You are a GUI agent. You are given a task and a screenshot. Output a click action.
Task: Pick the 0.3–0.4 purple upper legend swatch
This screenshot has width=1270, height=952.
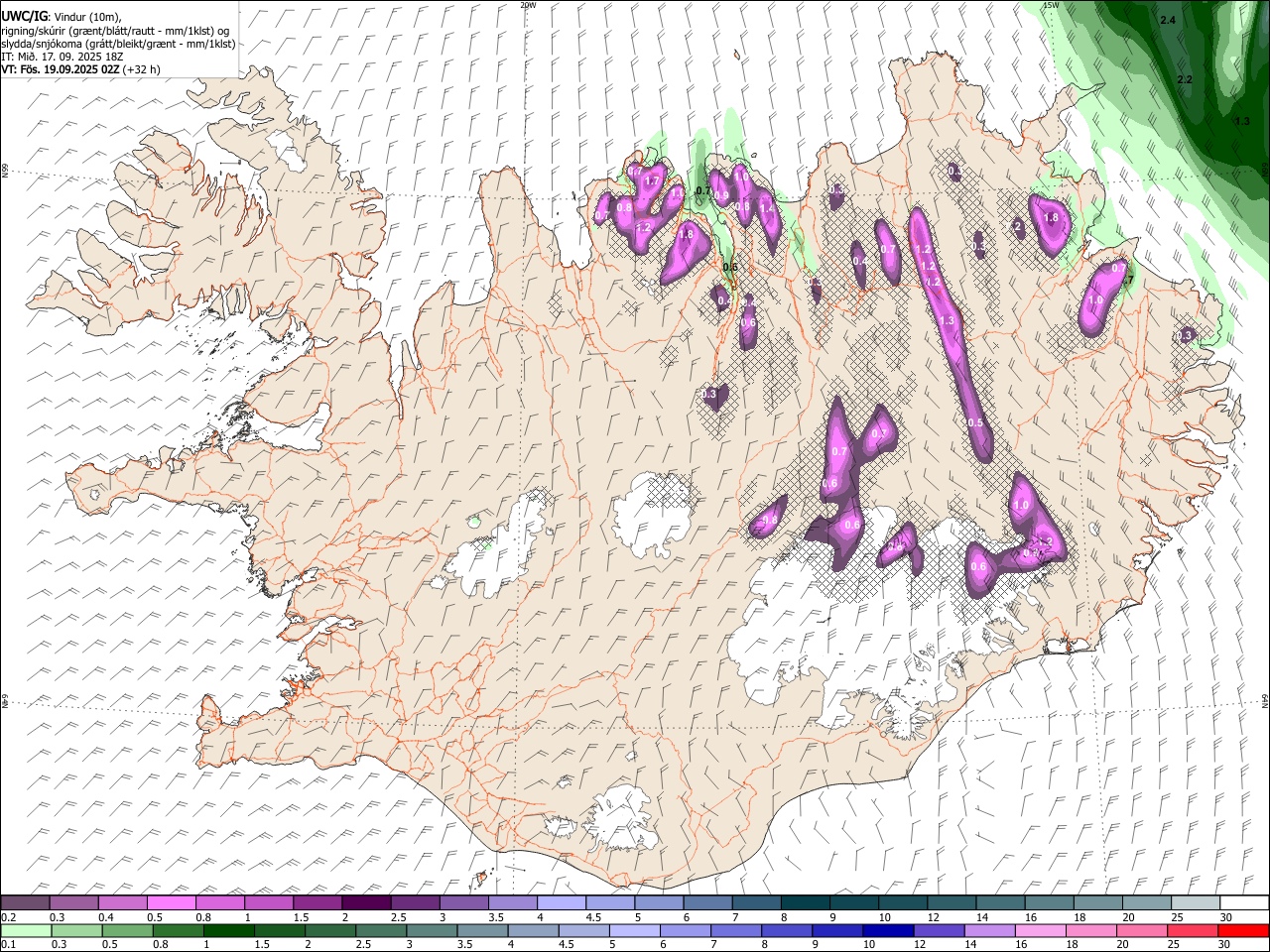[x=74, y=902]
